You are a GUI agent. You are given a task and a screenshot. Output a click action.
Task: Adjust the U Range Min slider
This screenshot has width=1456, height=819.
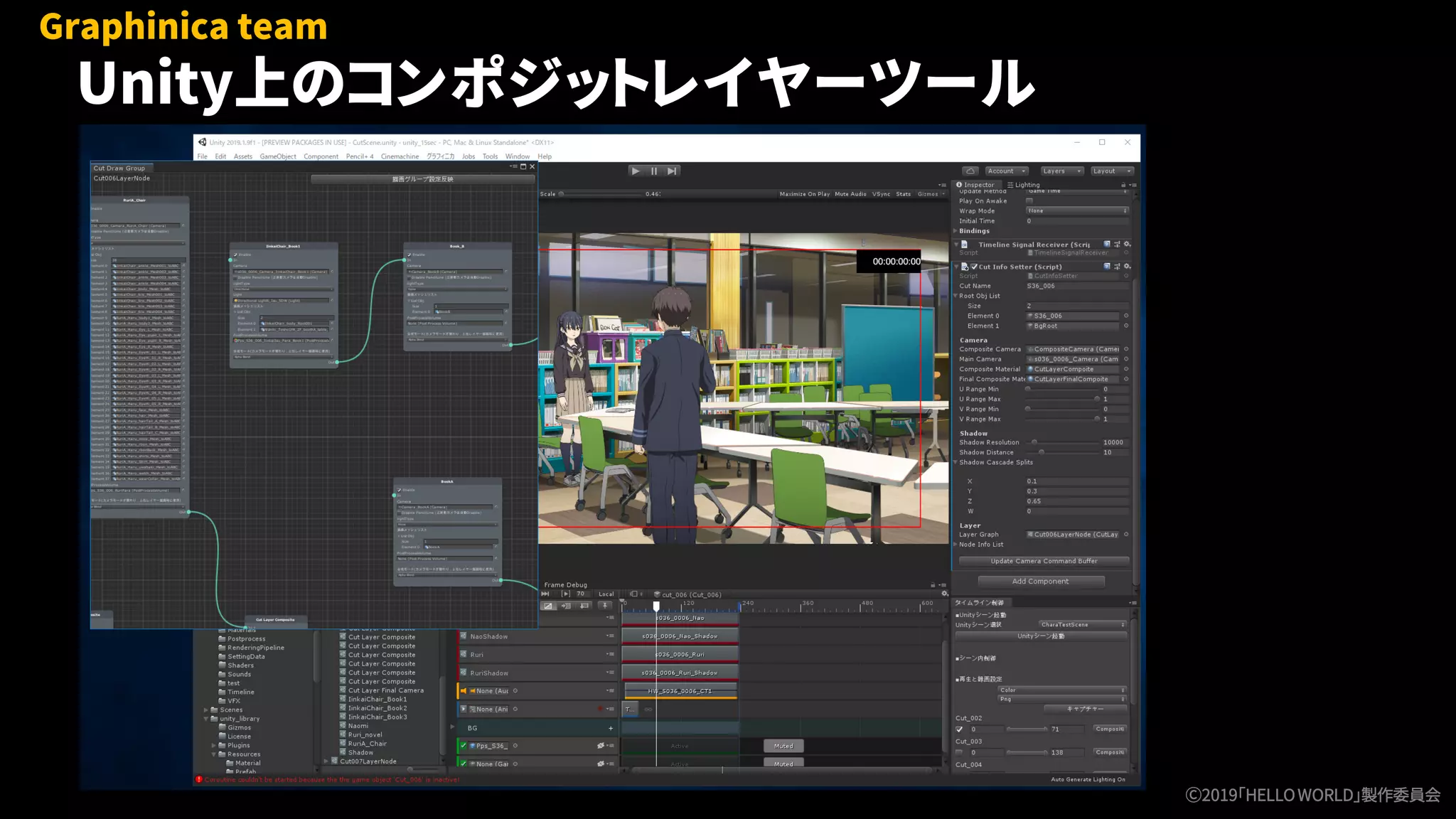point(1062,390)
